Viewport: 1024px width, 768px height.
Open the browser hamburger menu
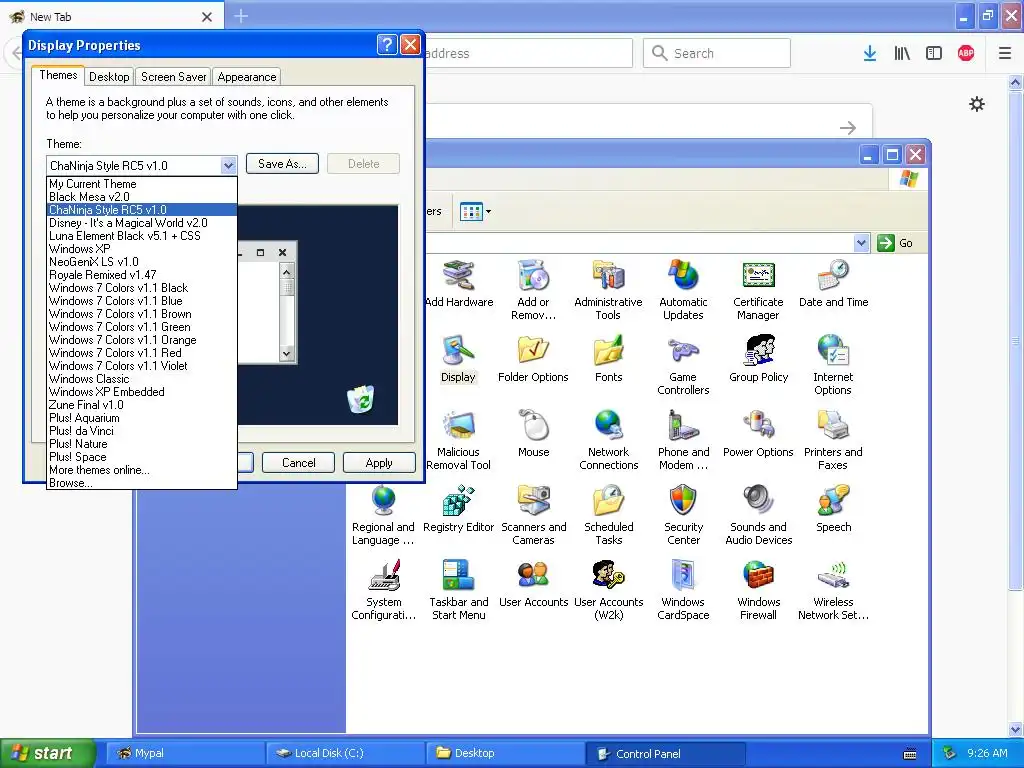pyautogui.click(x=1005, y=54)
